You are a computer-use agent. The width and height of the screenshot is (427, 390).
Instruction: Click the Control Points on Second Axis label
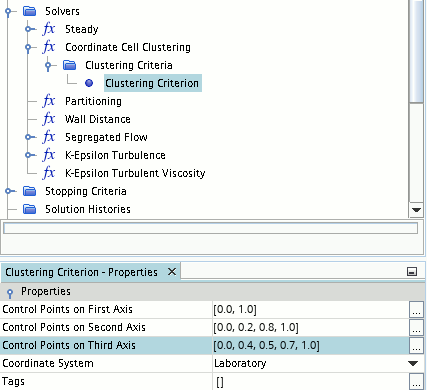[x=74, y=327]
